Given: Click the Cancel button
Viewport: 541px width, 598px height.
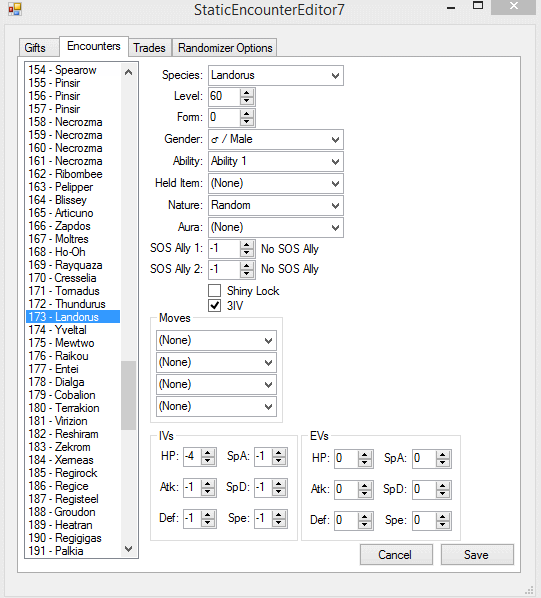Looking at the screenshot, I should [396, 555].
